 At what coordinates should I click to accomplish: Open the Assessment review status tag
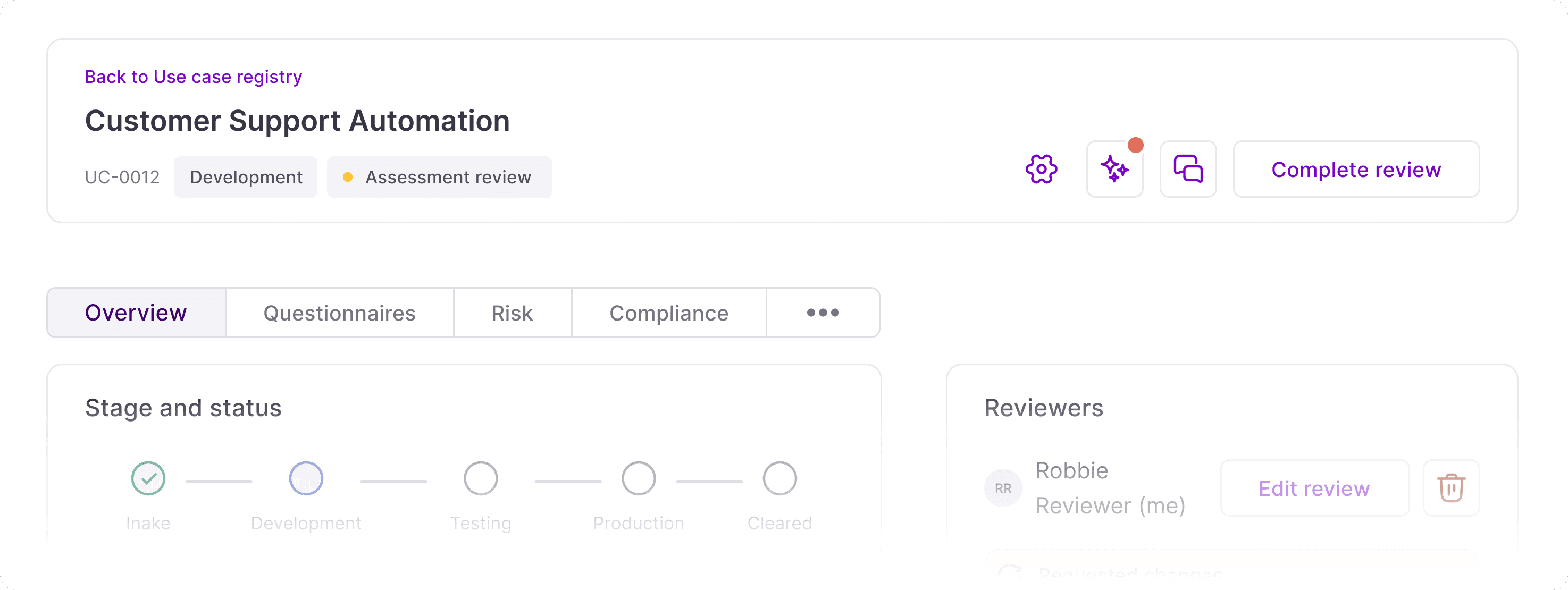point(439,177)
